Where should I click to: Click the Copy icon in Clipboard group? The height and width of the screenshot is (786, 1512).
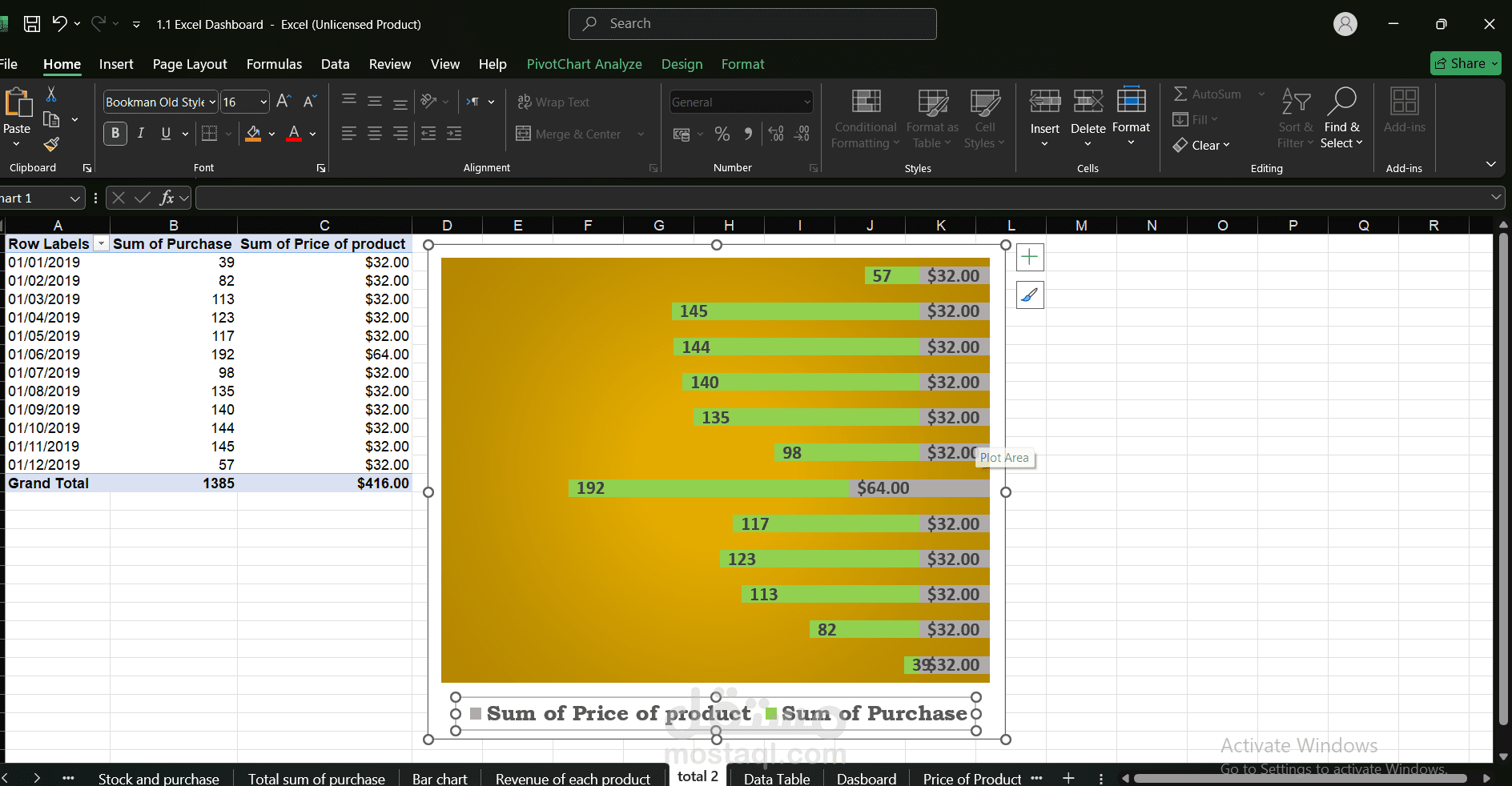51,120
